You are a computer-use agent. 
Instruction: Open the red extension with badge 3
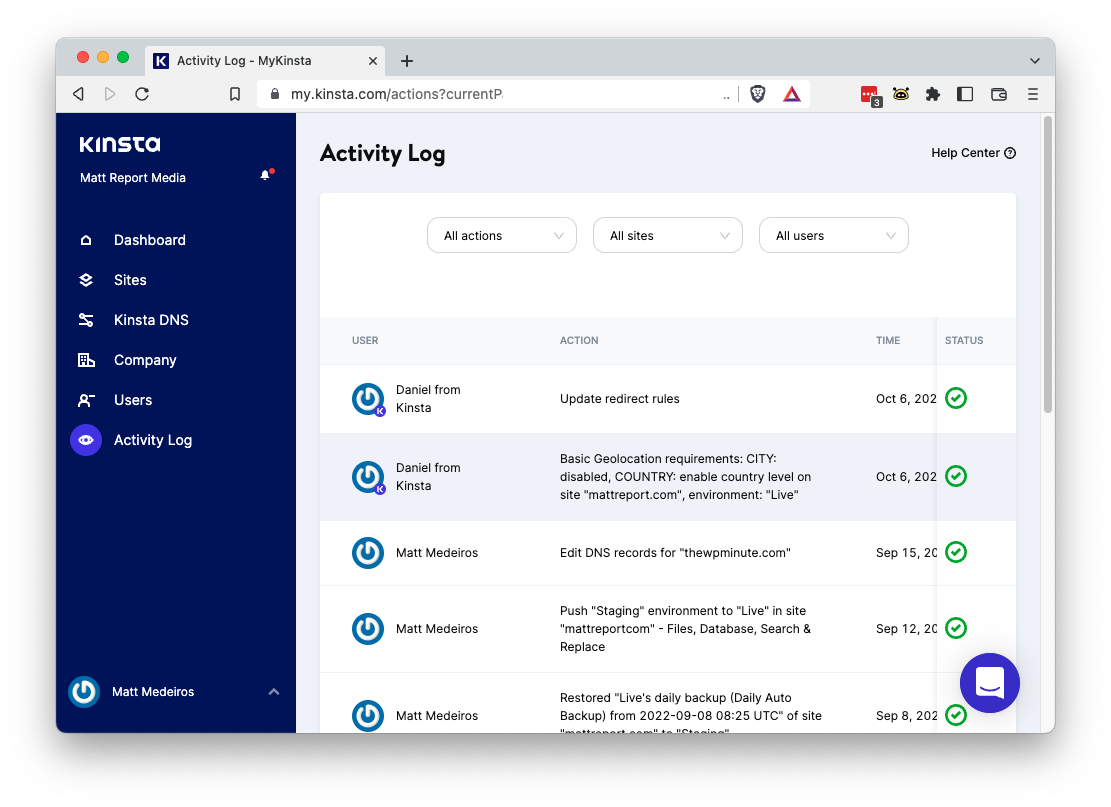click(x=870, y=95)
